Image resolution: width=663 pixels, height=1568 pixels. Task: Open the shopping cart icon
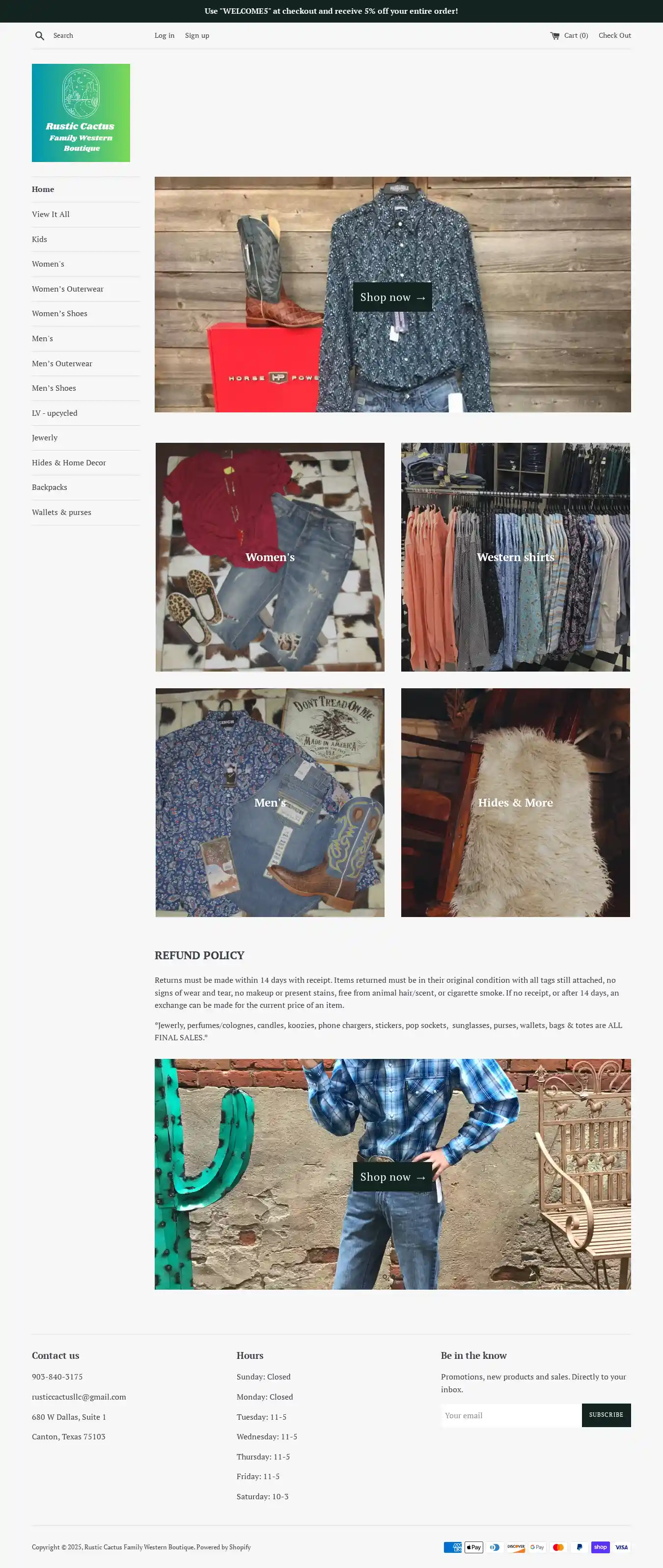pyautogui.click(x=554, y=36)
